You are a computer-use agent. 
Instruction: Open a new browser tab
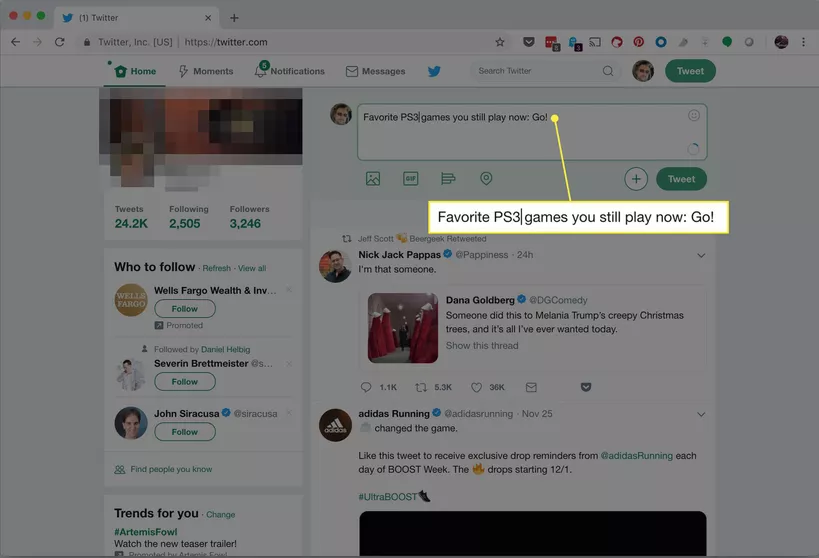coord(234,18)
